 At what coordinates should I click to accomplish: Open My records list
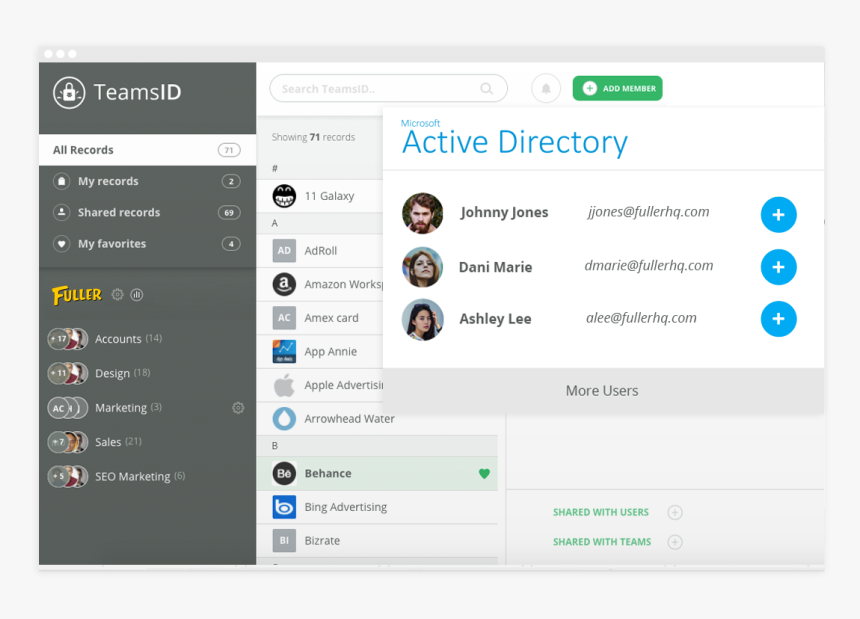pos(147,181)
